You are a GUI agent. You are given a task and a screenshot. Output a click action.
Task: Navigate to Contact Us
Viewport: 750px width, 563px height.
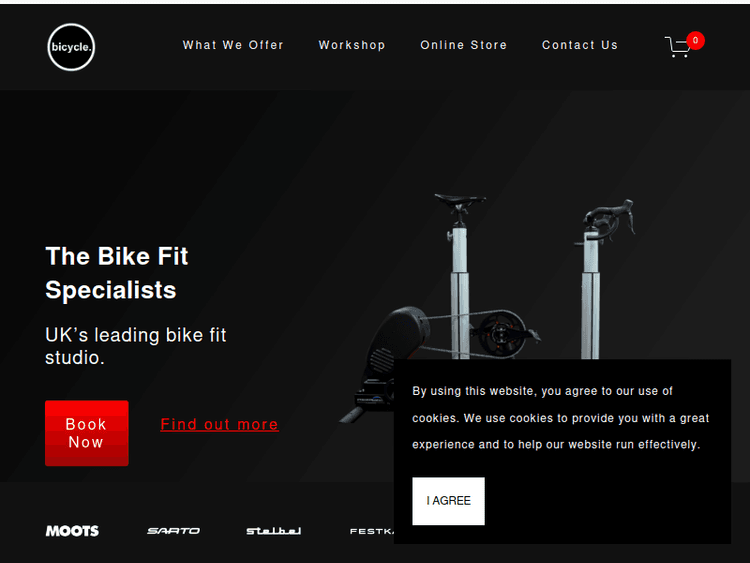click(580, 45)
